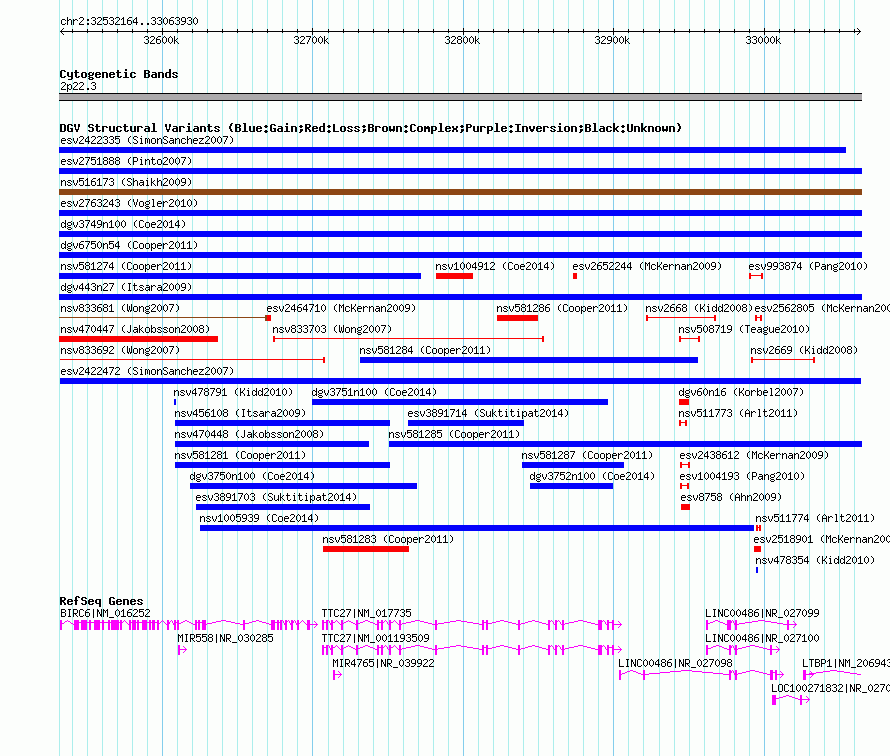The width and height of the screenshot is (890, 756).
Task: Select nsv511773 (Arlt2011) label
Action: 738,413
